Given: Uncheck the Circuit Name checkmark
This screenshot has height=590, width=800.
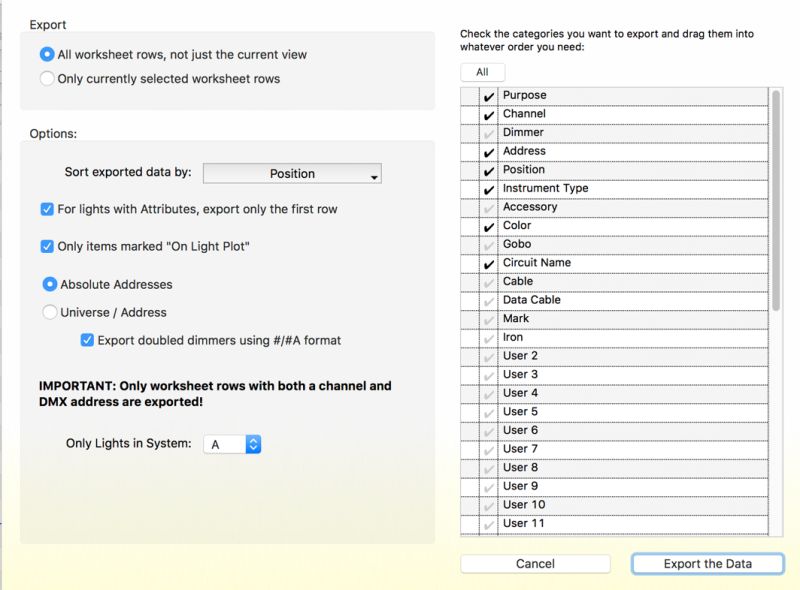Looking at the screenshot, I should pyautogui.click(x=489, y=264).
